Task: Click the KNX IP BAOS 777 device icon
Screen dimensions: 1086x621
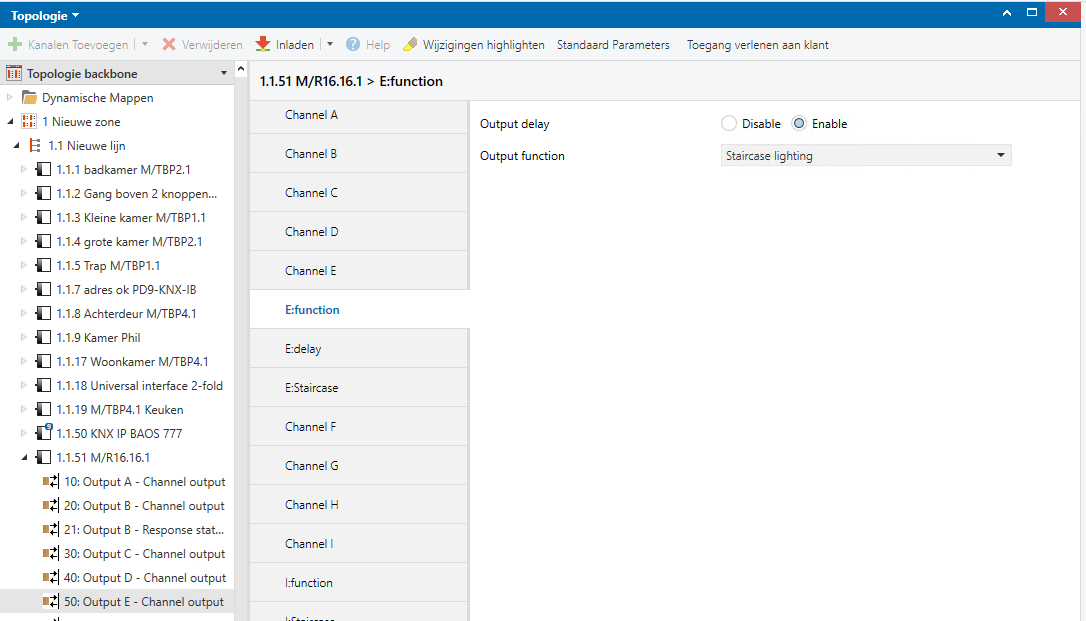Action: tap(43, 433)
